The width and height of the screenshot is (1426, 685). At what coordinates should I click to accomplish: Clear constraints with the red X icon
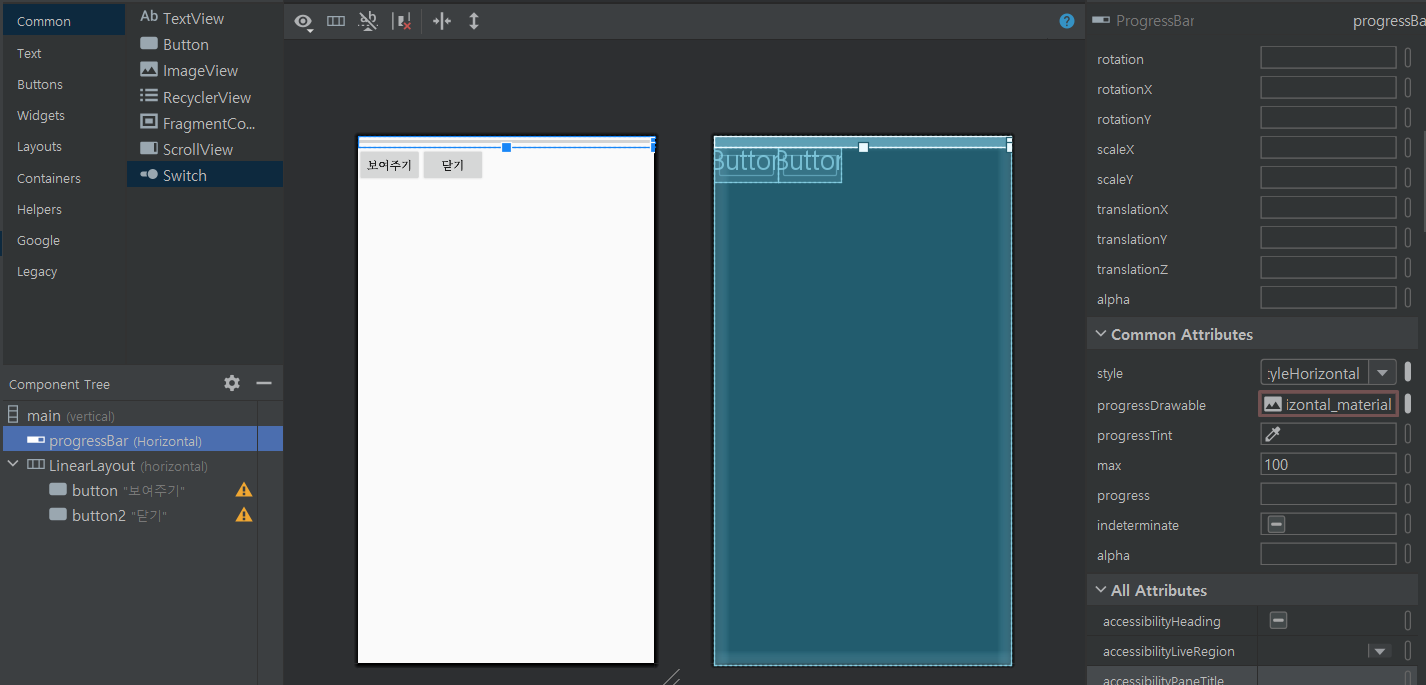[x=402, y=21]
